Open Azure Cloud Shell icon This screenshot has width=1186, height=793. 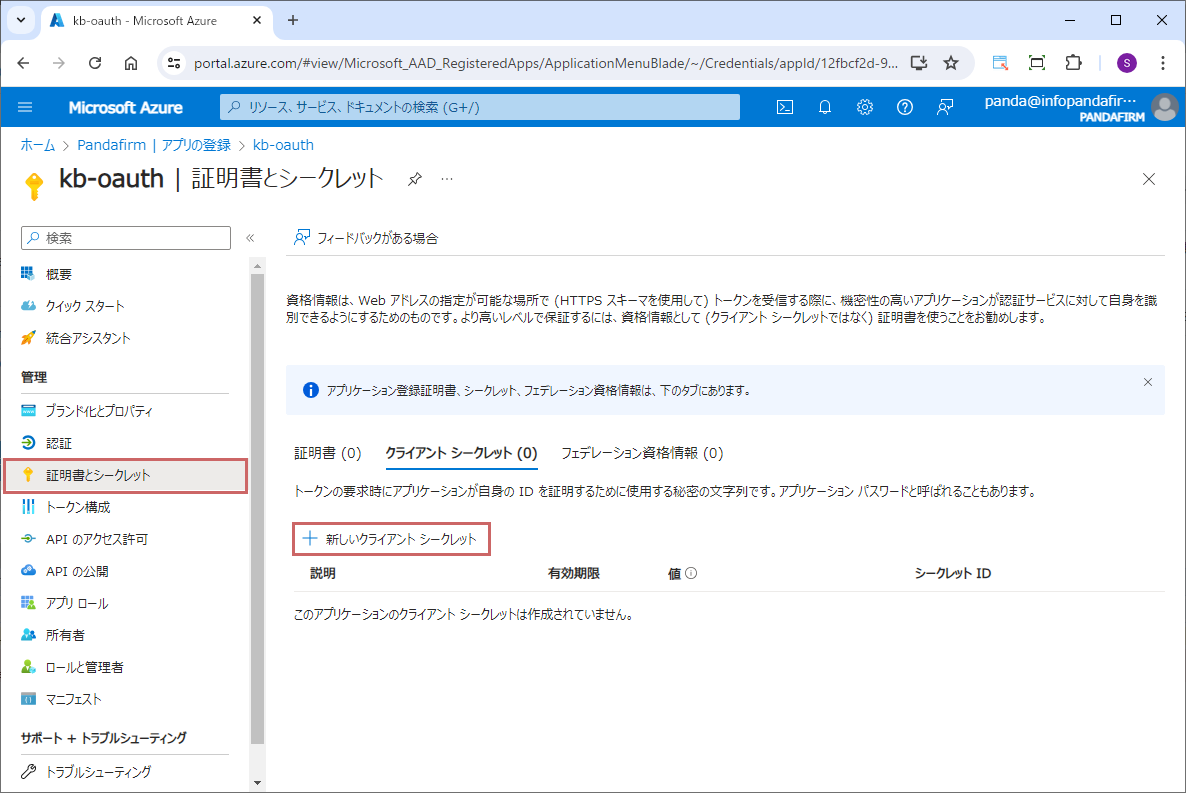pos(785,107)
